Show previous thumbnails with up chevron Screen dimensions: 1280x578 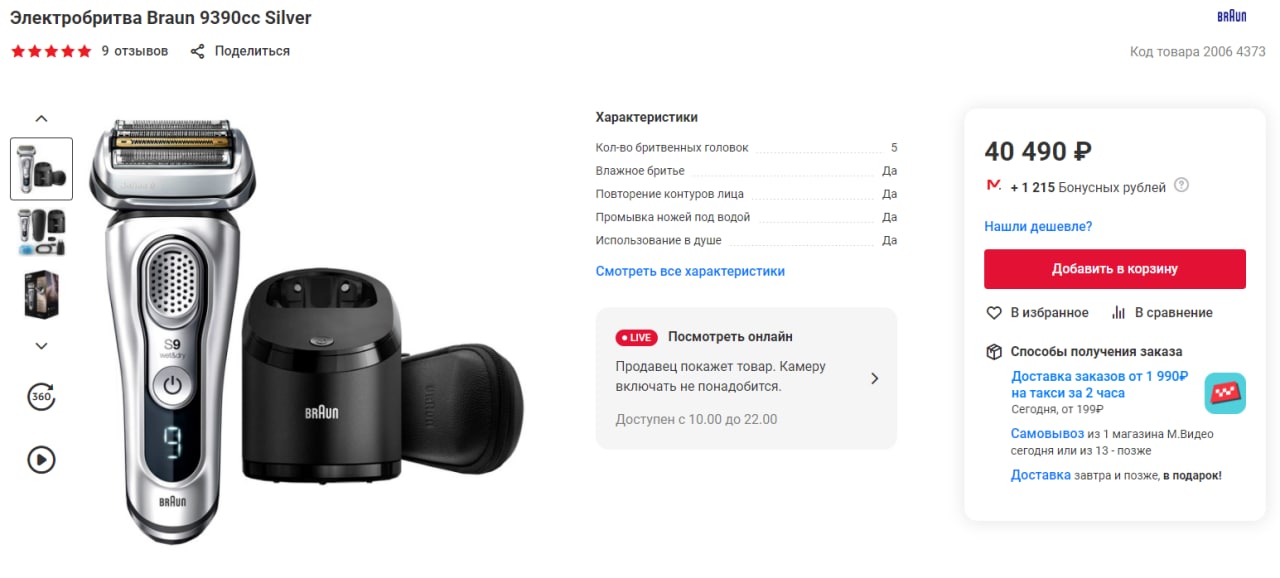tap(41, 119)
